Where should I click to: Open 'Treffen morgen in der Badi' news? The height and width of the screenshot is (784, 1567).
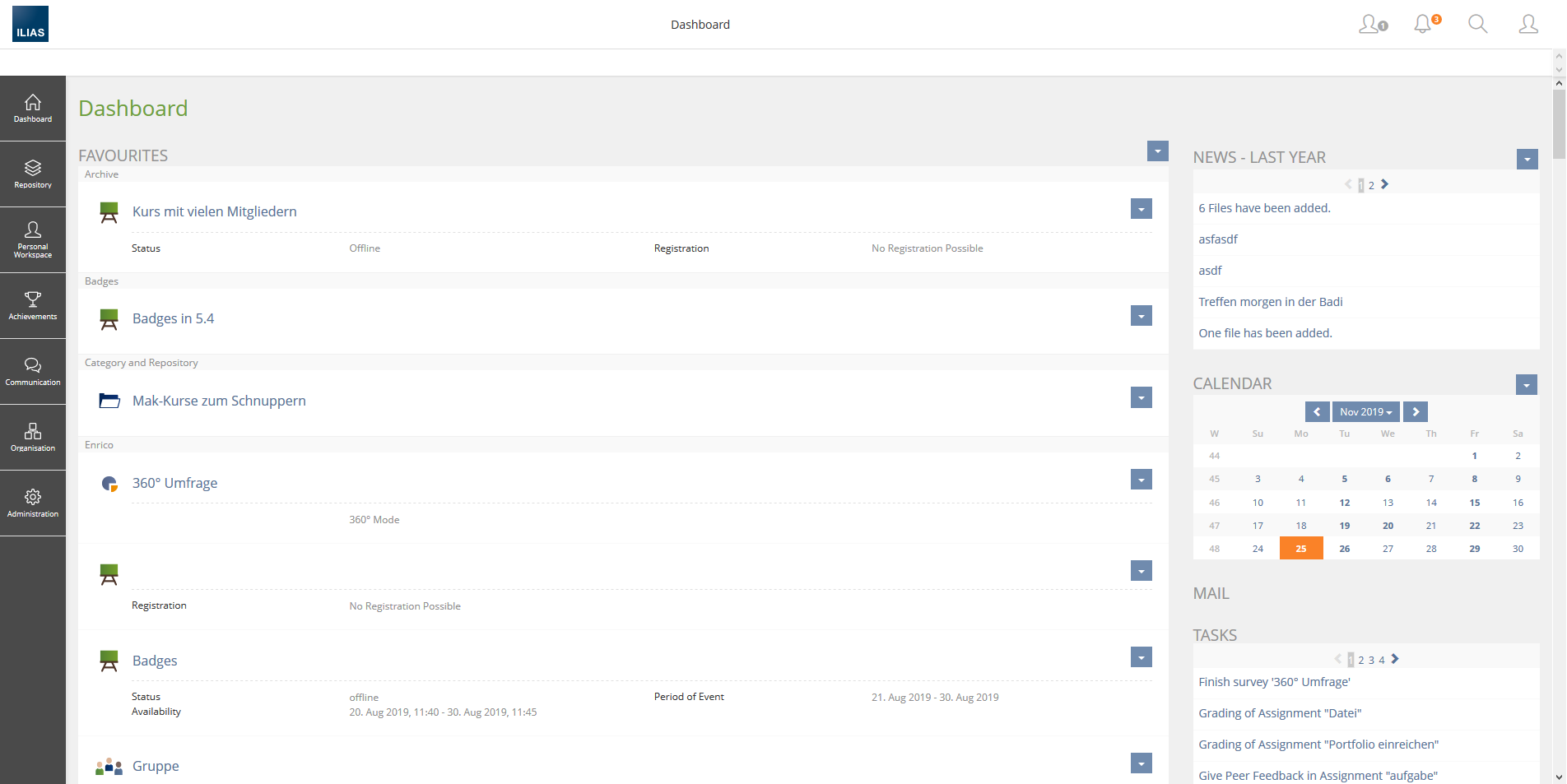pyautogui.click(x=1270, y=302)
